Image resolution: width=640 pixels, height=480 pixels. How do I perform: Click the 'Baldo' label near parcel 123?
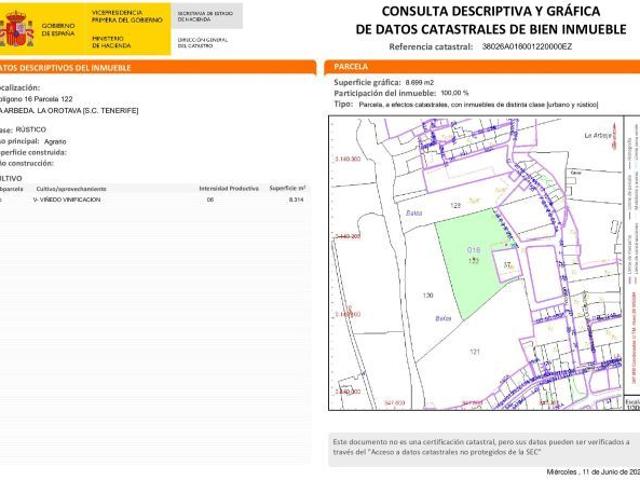(414, 213)
